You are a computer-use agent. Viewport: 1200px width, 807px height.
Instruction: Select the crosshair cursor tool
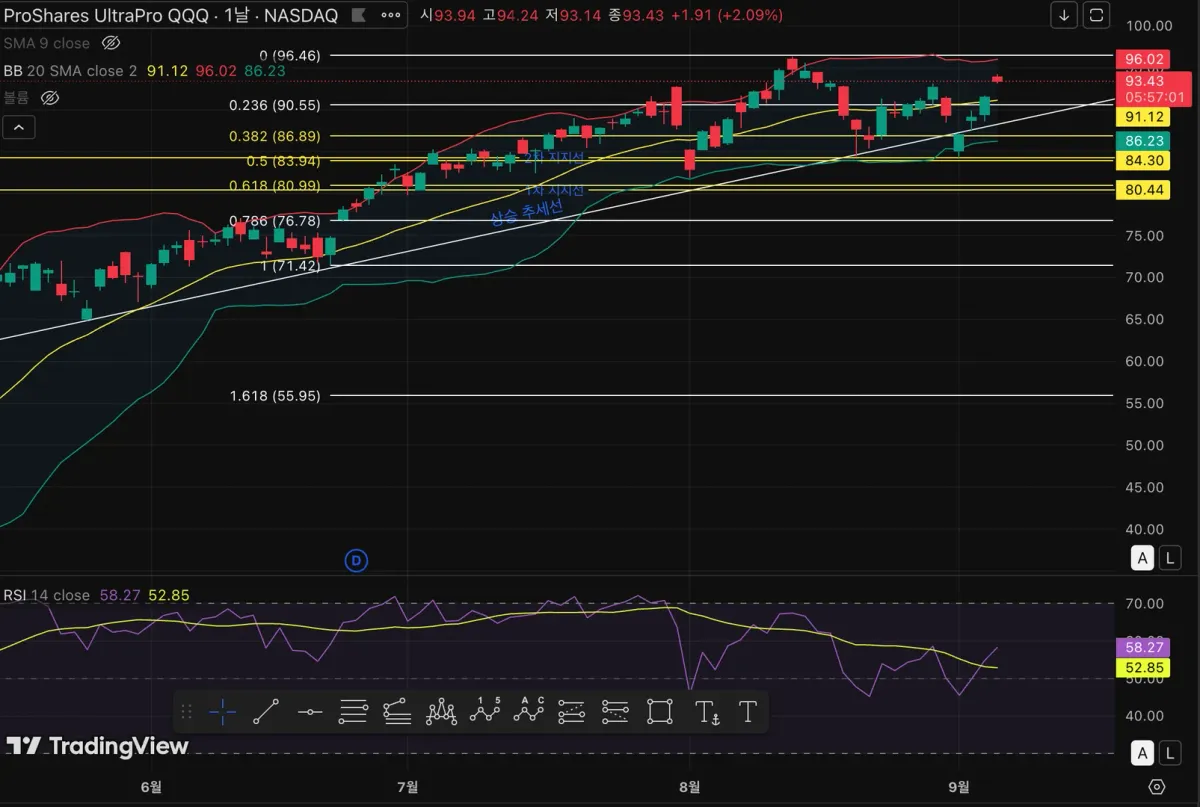click(x=222, y=712)
